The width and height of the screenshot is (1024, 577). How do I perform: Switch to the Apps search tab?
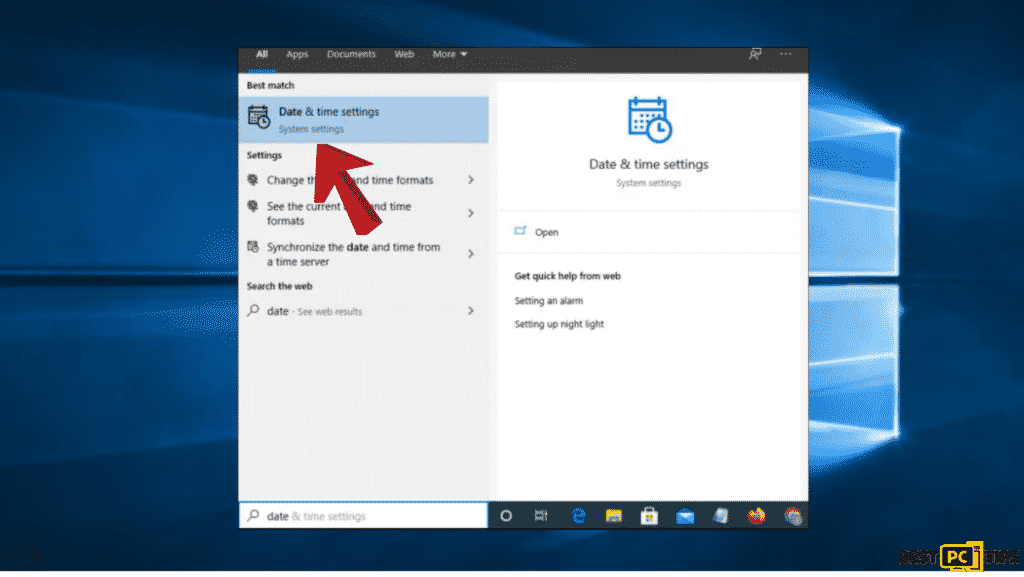[297, 54]
